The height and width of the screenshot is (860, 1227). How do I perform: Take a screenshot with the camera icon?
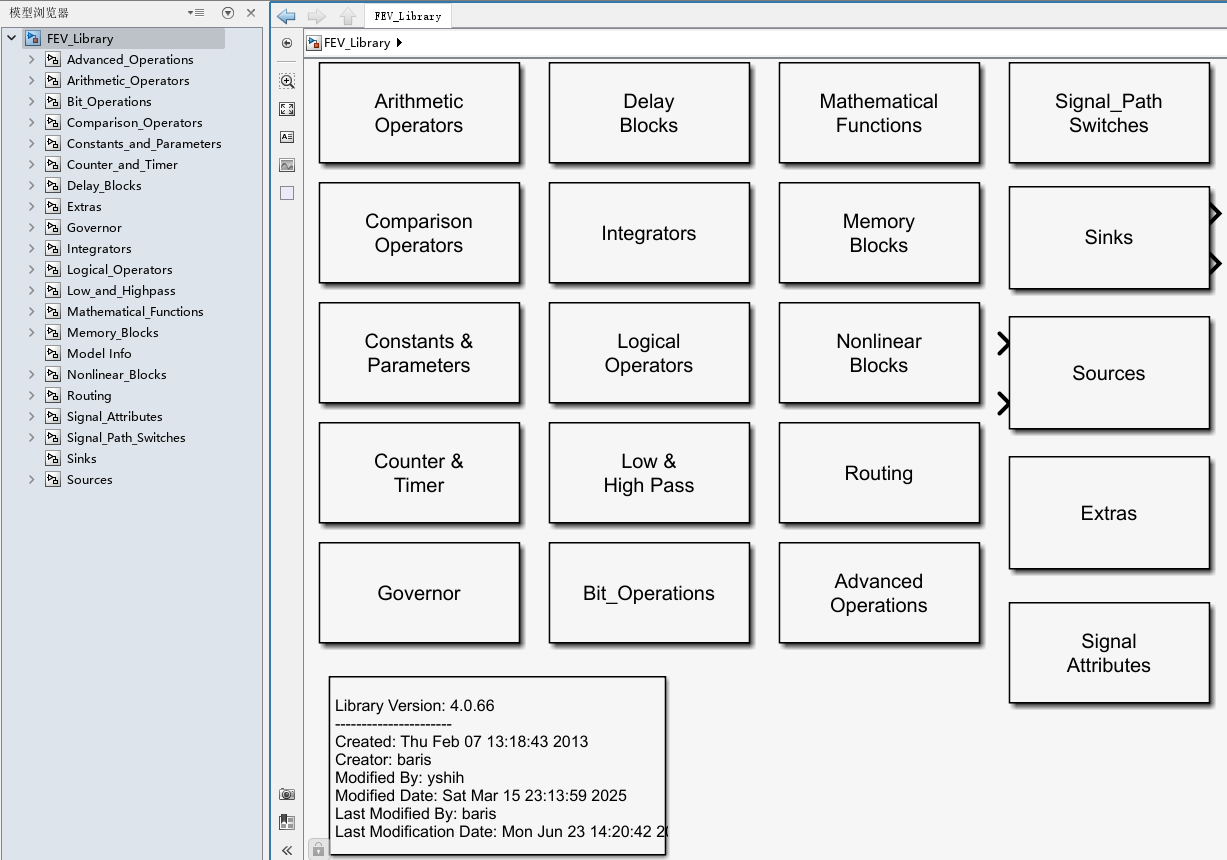(287, 794)
